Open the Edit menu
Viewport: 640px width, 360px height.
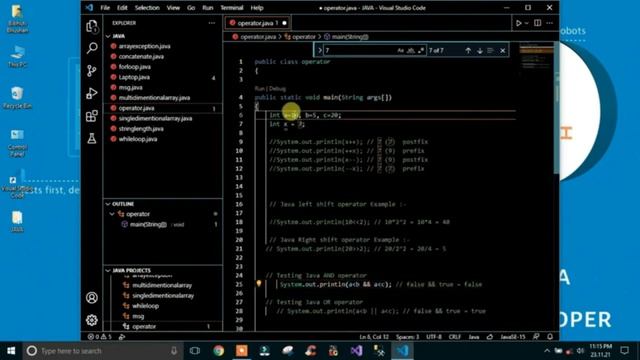122,8
